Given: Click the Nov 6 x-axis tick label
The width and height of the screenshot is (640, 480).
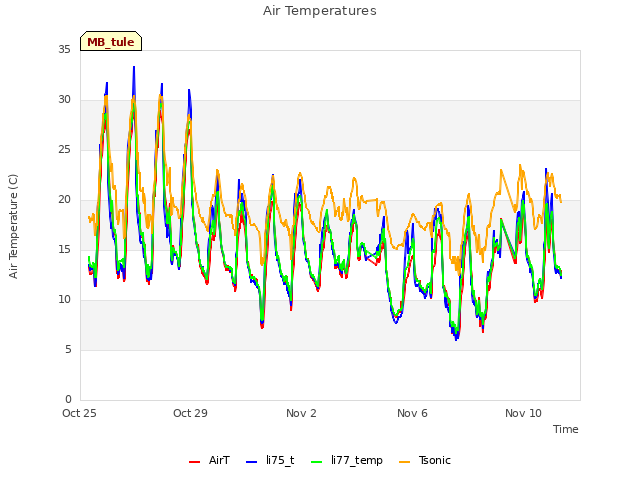Looking at the screenshot, I should 412,413.
